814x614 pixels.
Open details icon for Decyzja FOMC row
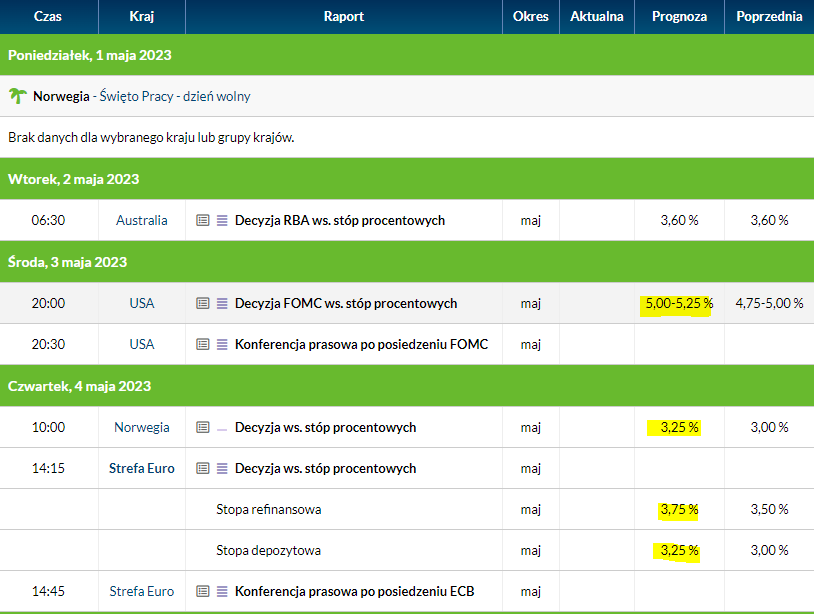[x=202, y=303]
